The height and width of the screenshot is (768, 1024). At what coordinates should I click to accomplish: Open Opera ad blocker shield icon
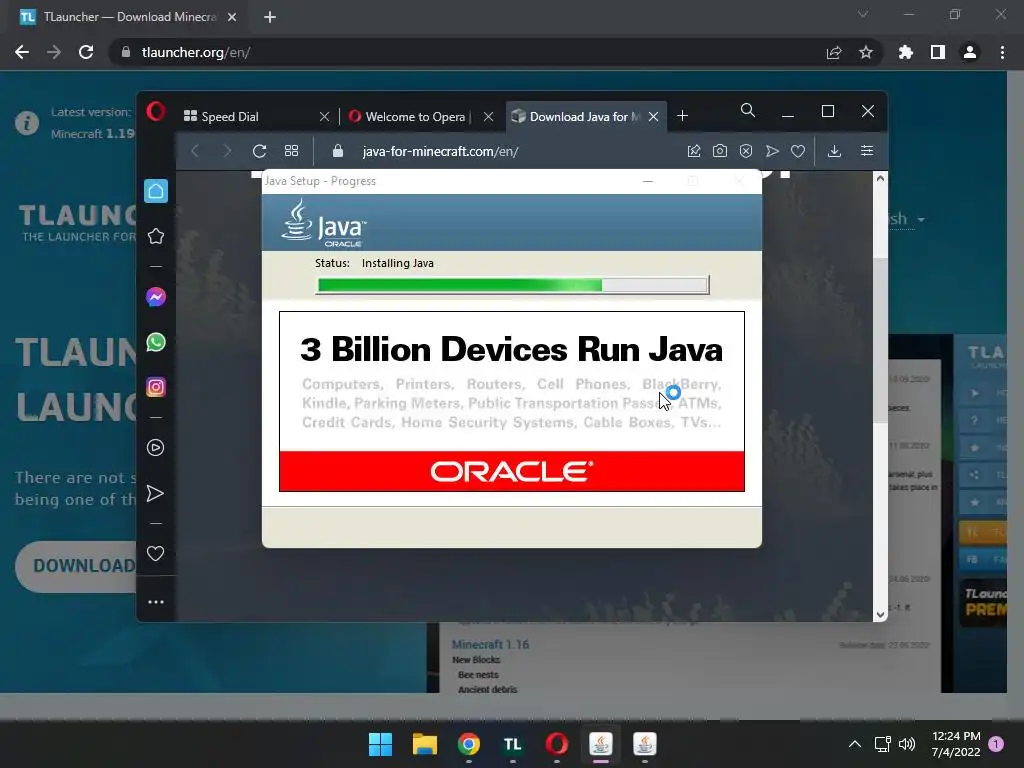[746, 151]
